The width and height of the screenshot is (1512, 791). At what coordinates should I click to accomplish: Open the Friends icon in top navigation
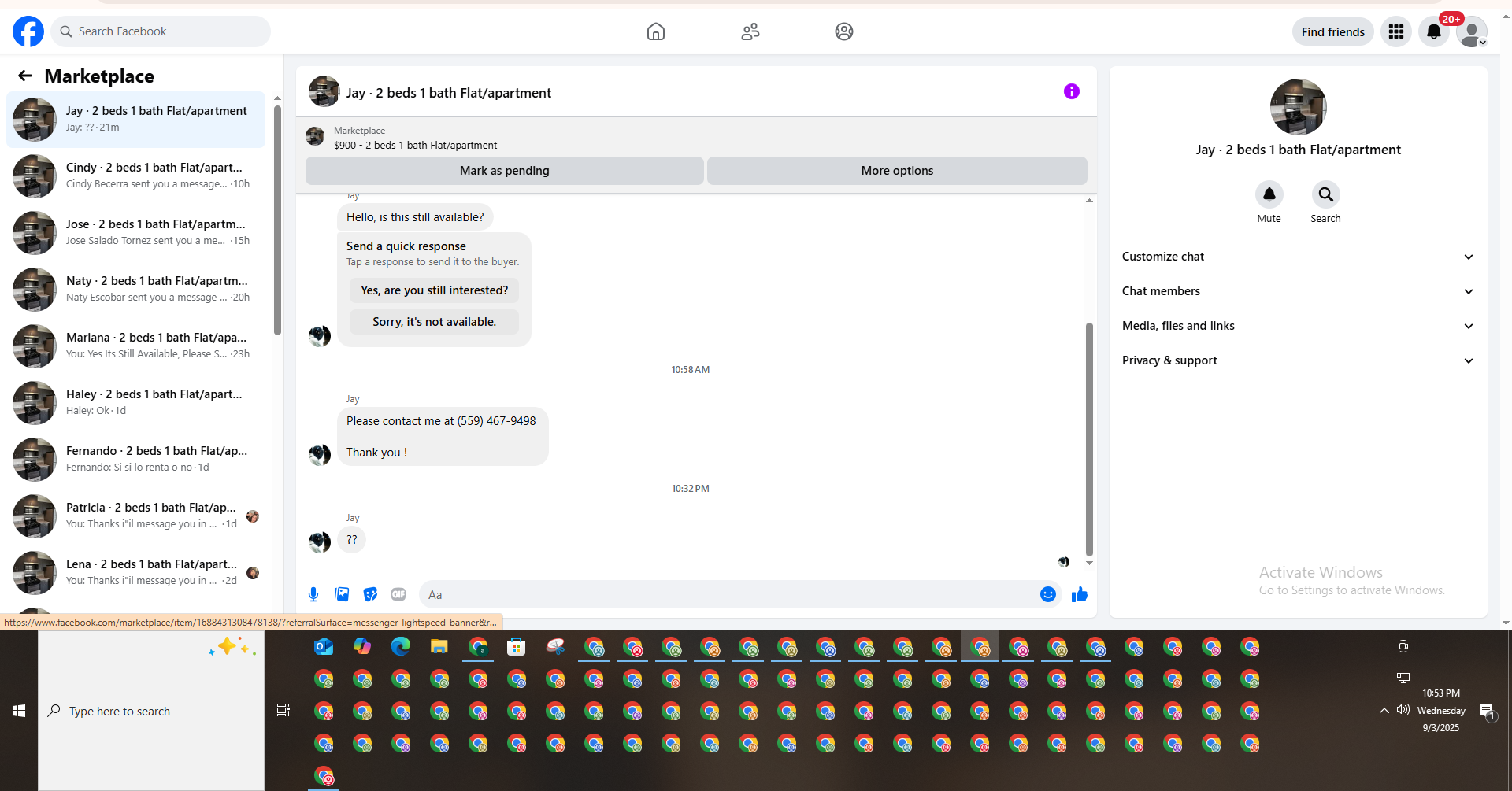pyautogui.click(x=750, y=31)
